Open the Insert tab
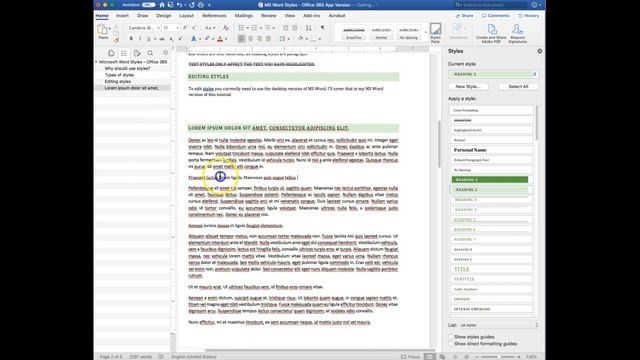Screen dimensions: 640x360 (x=122, y=16)
